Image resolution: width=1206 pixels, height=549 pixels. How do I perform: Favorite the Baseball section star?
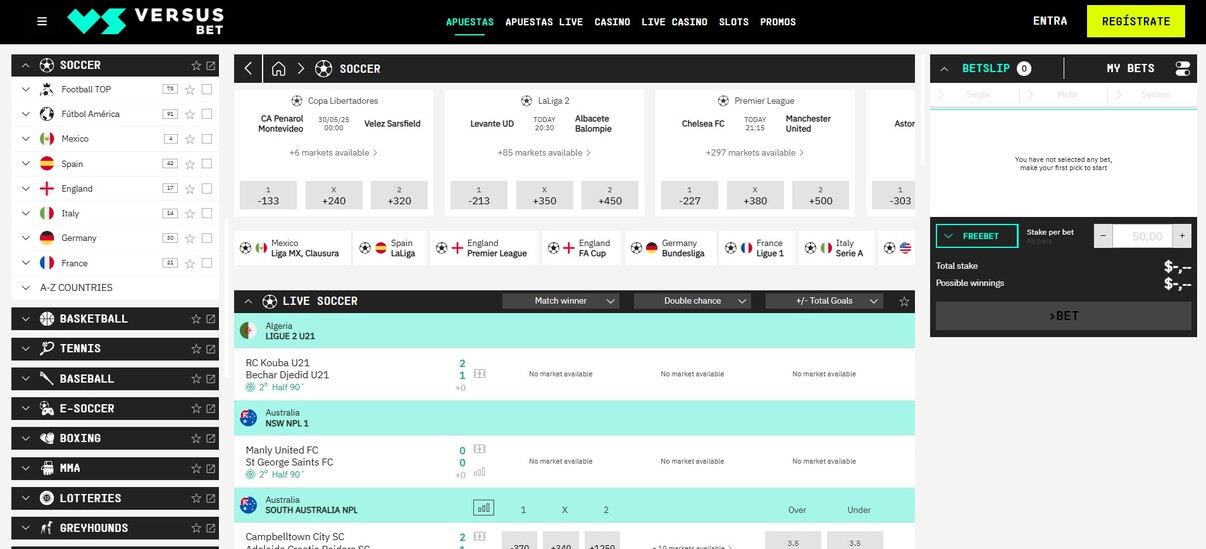(196, 379)
